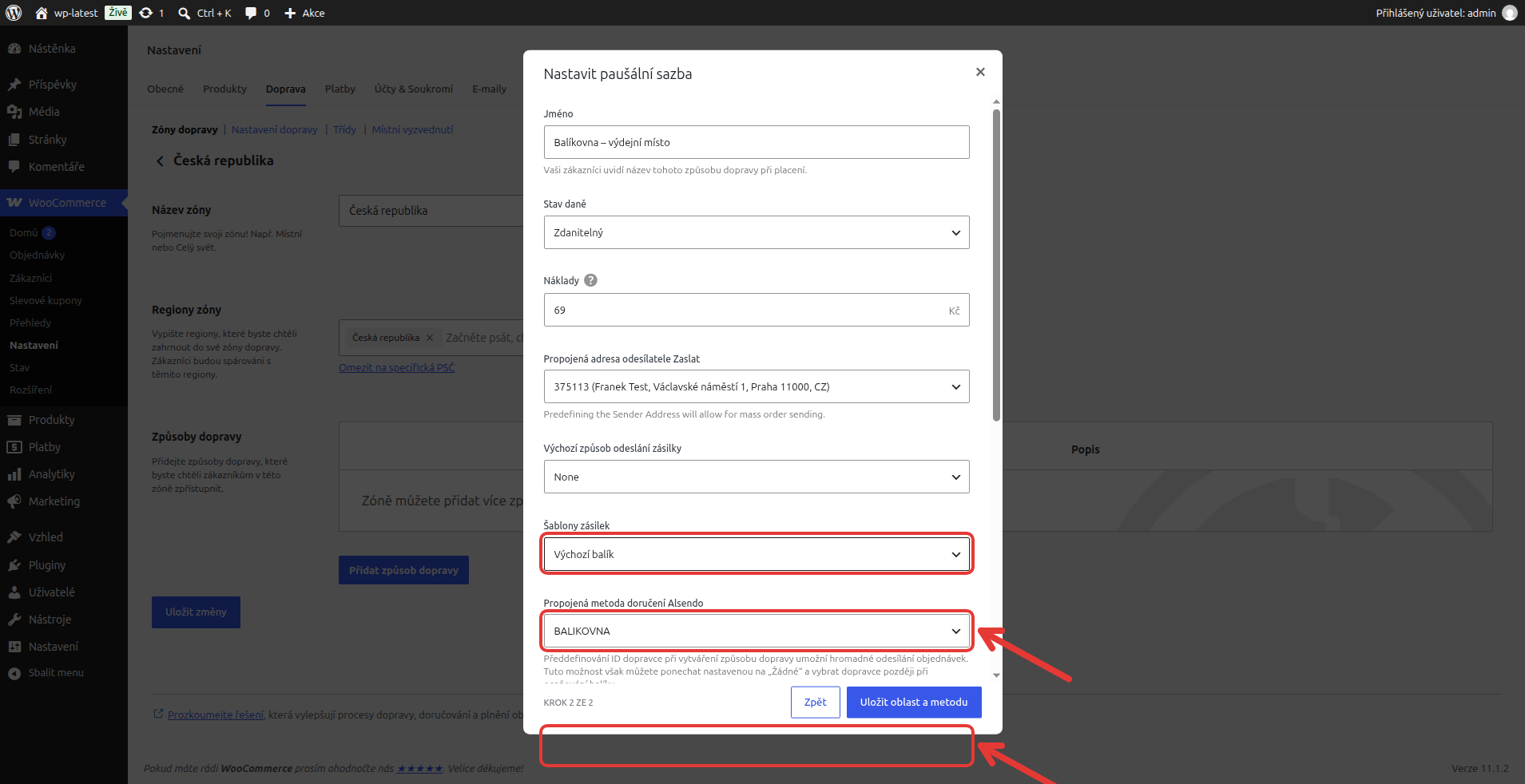The width and height of the screenshot is (1525, 784).
Task: Open Propojená metoda doručení Alsendo dropdown
Action: (757, 631)
